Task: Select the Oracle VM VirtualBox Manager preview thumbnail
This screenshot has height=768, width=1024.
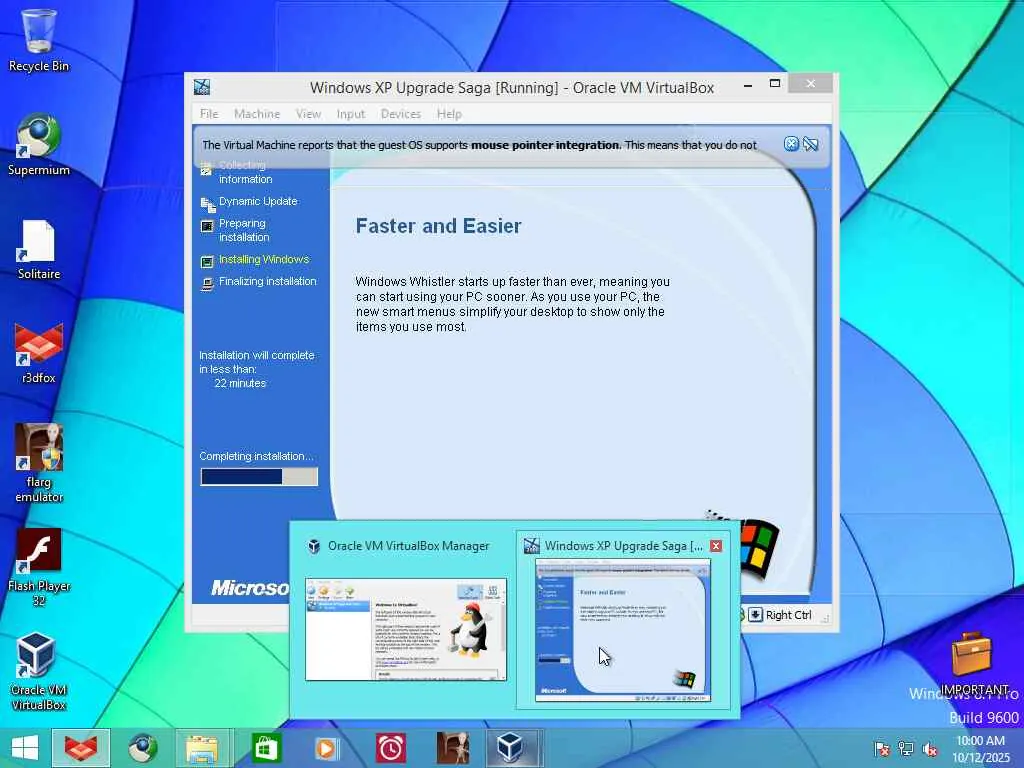Action: coord(406,630)
